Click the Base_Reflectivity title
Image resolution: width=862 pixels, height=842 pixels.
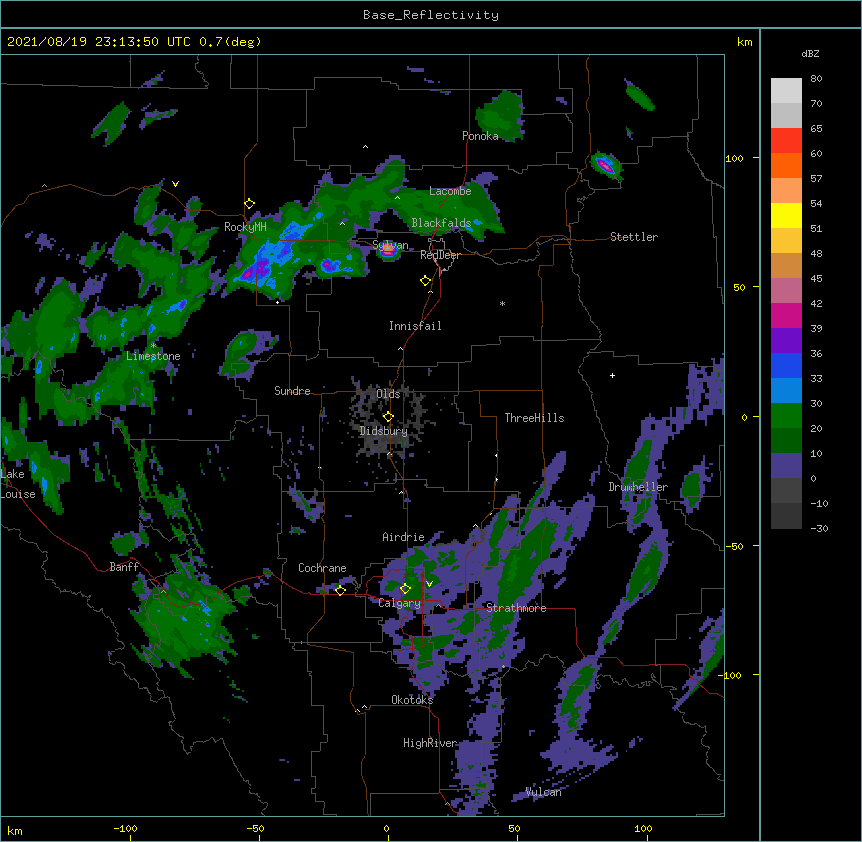(431, 15)
